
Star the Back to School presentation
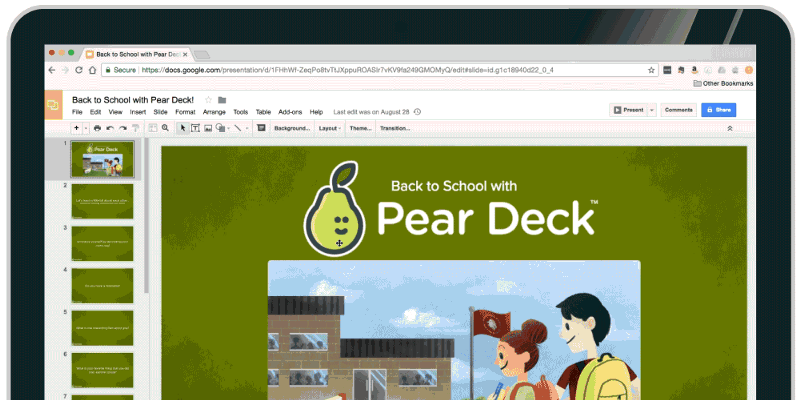coord(208,100)
